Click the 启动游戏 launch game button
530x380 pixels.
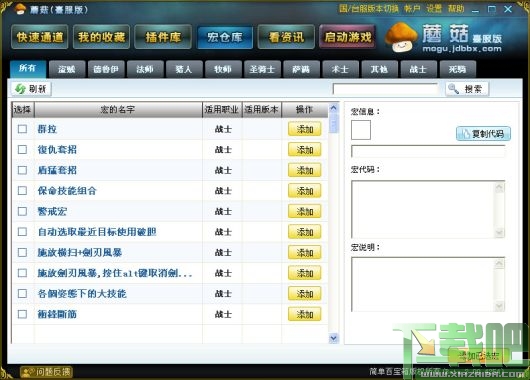pos(348,37)
